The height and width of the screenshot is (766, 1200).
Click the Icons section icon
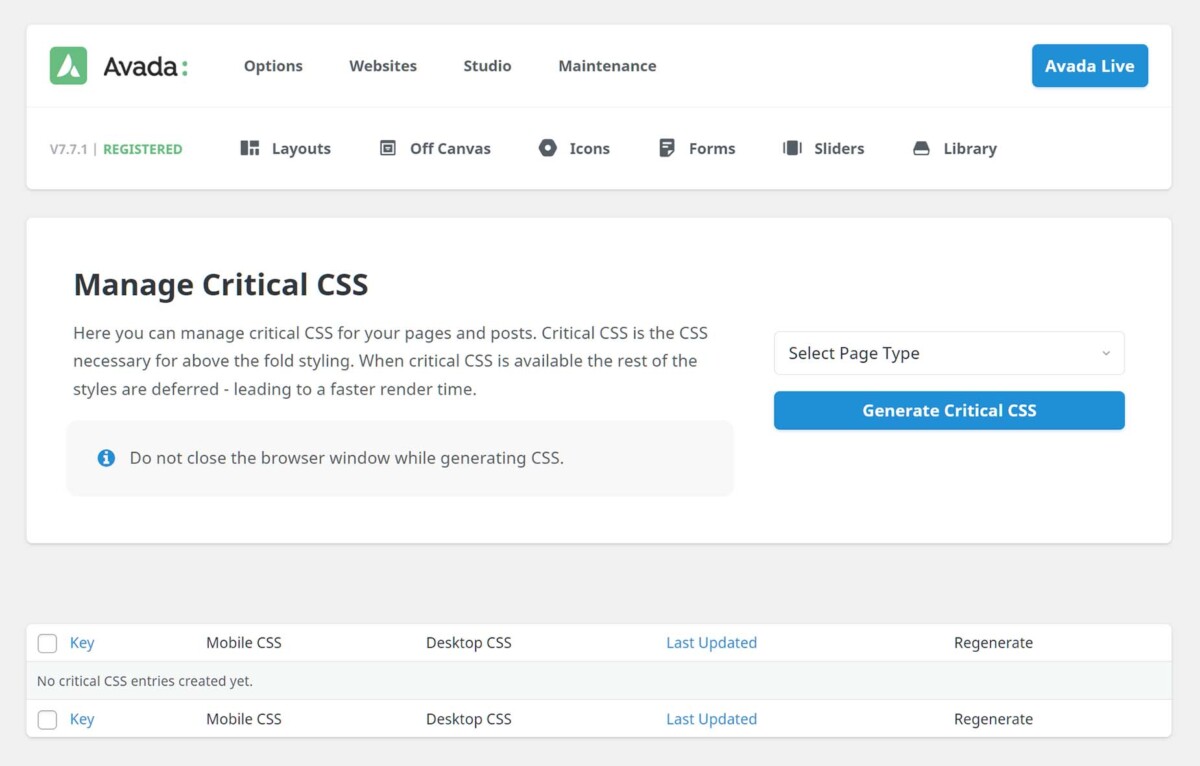[547, 147]
